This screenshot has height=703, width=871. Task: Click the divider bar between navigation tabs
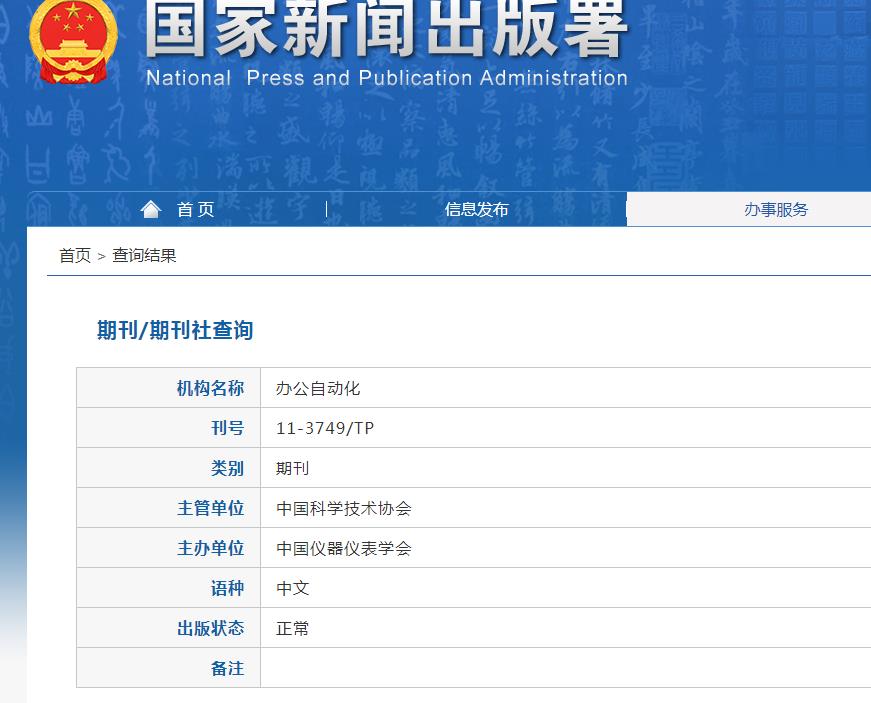[x=326, y=209]
